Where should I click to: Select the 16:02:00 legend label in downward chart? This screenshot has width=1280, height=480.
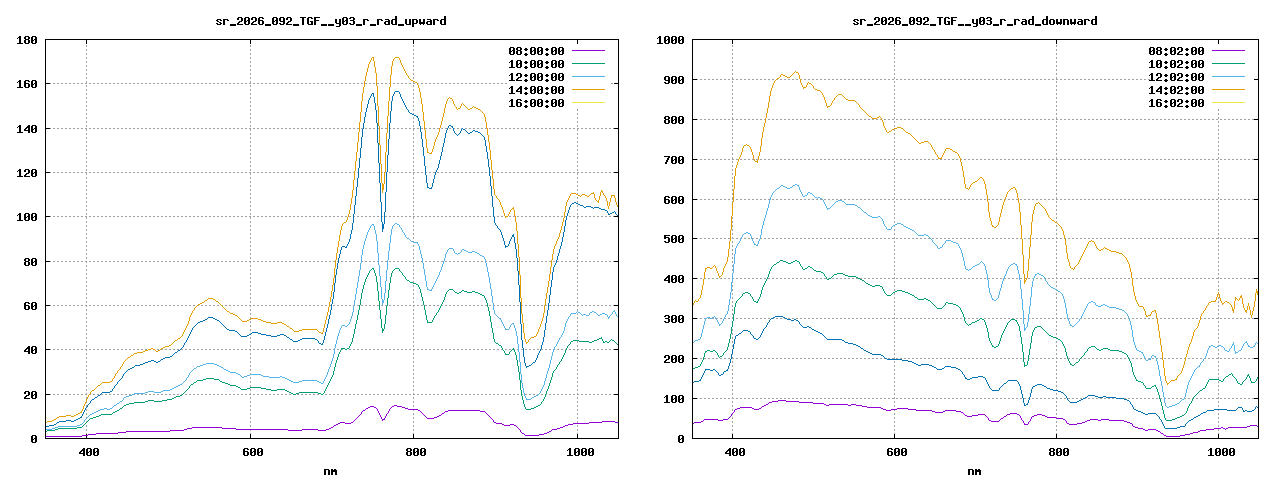1175,102
